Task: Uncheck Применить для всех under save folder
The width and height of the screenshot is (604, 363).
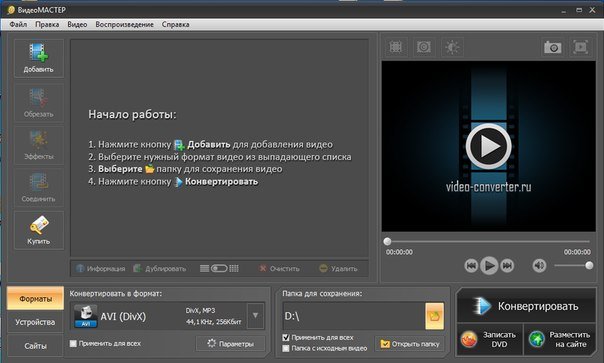Action: click(286, 338)
